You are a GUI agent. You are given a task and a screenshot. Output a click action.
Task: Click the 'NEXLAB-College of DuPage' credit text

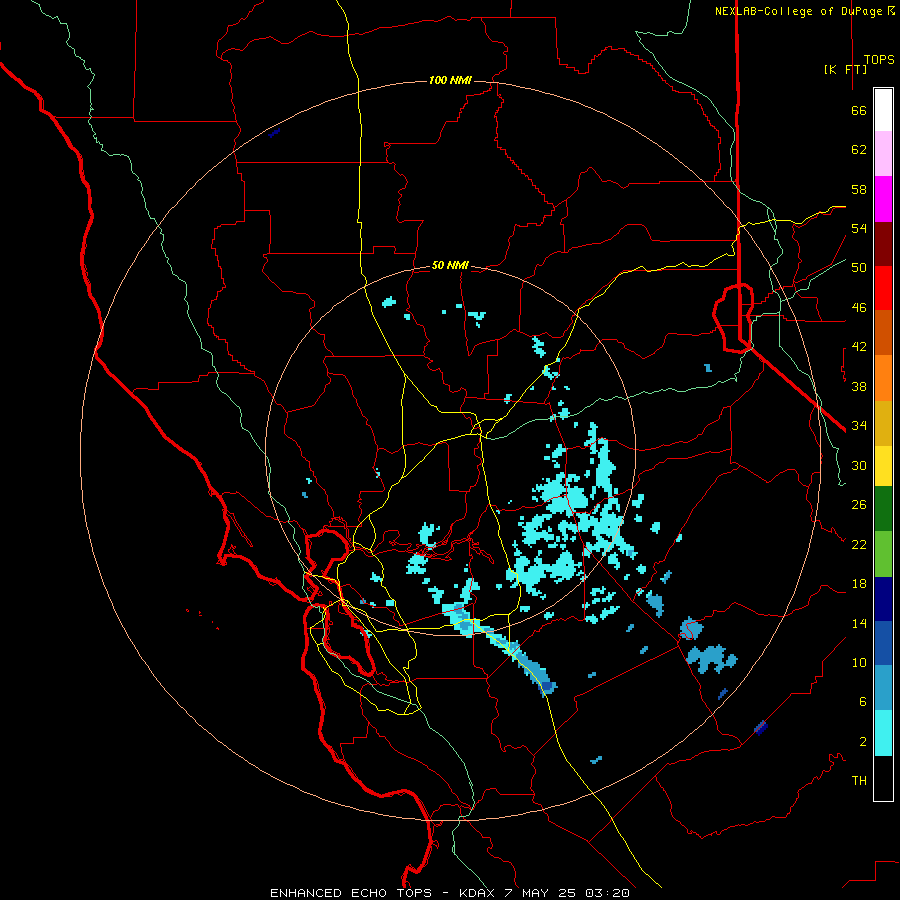pyautogui.click(x=798, y=11)
